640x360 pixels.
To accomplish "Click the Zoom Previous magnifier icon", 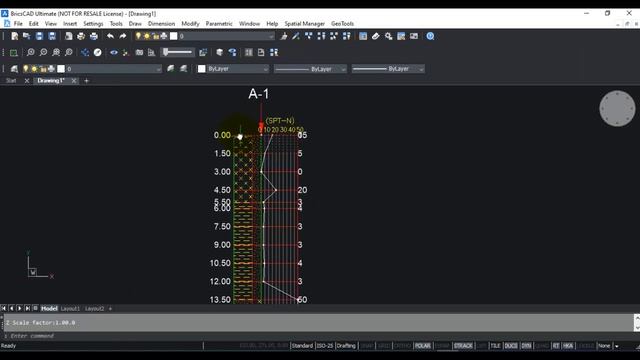I will [69, 52].
